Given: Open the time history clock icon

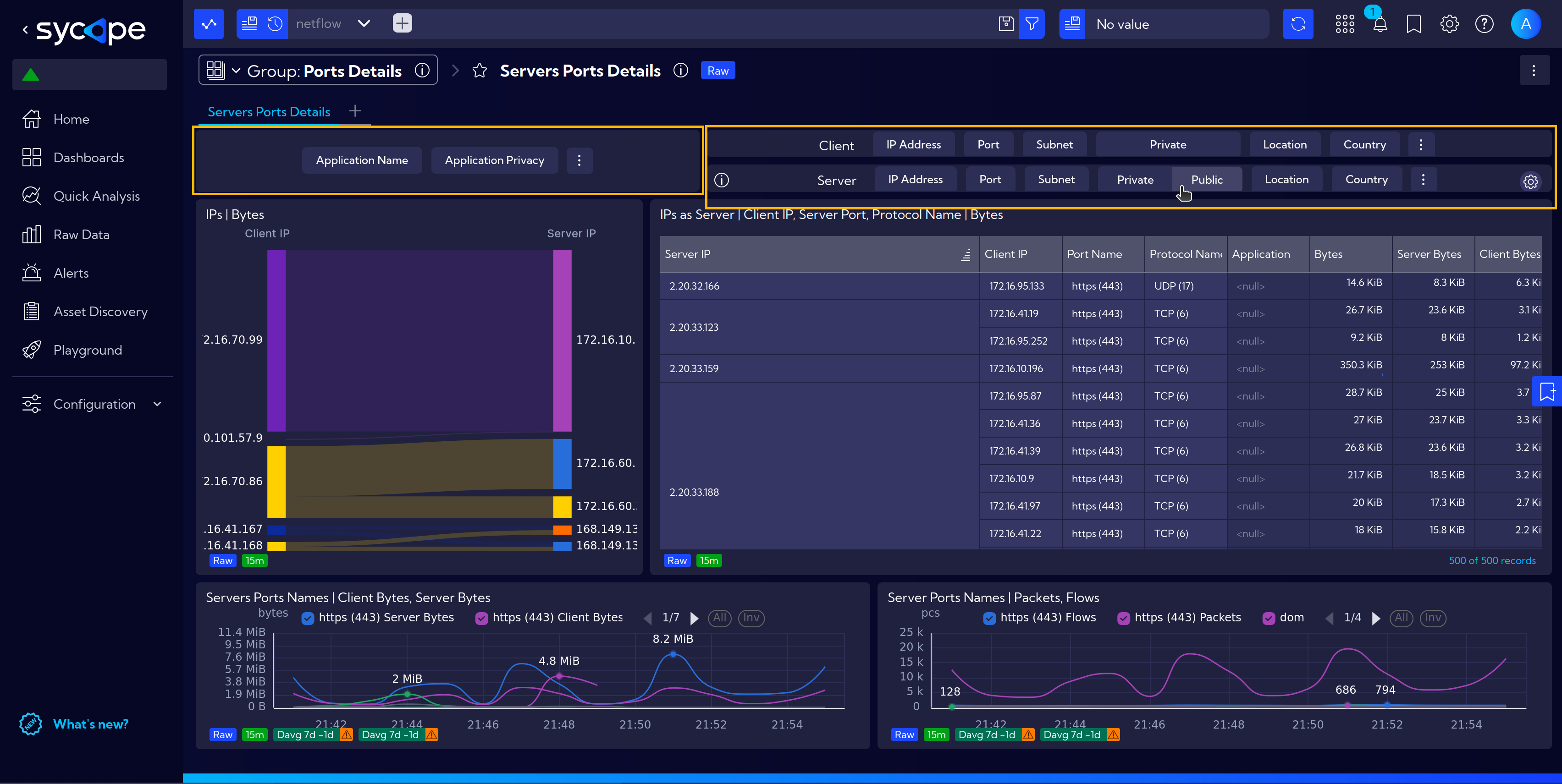Looking at the screenshot, I should (275, 24).
